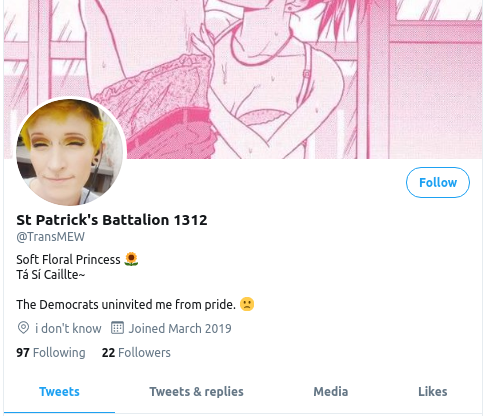501x416 pixels.
Task: Open the pink manga header banner
Action: pos(243,79)
